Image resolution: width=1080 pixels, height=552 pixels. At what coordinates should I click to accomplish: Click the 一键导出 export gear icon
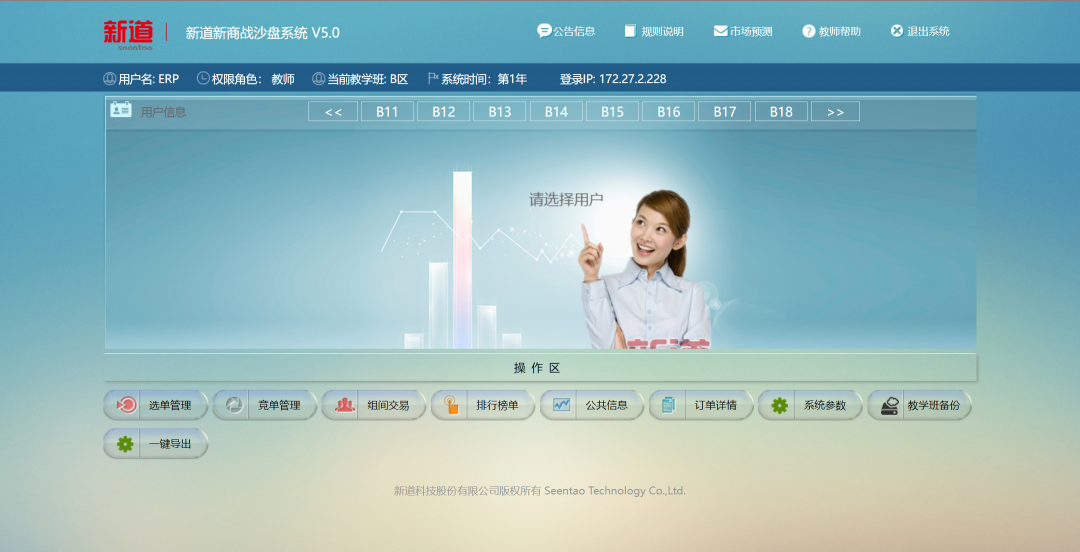(125, 444)
